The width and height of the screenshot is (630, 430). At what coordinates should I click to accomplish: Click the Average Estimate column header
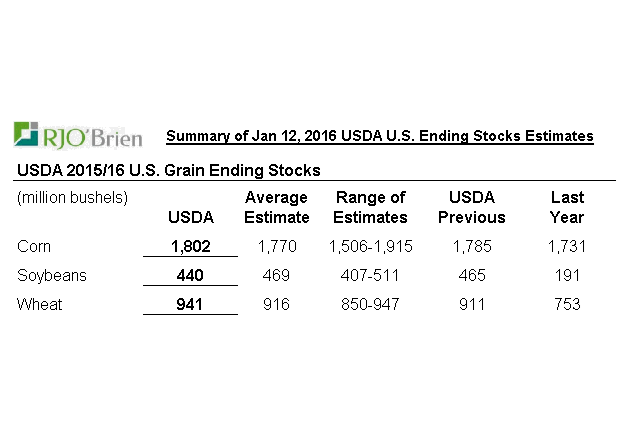point(276,207)
